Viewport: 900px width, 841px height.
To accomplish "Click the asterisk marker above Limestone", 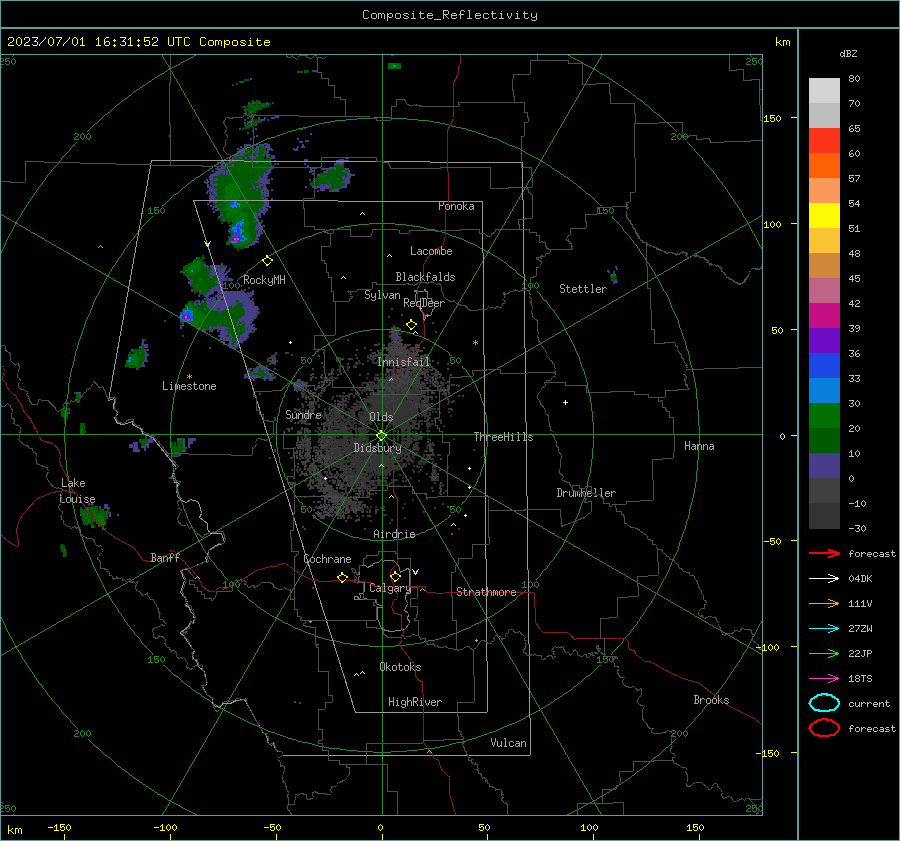I will [189, 377].
